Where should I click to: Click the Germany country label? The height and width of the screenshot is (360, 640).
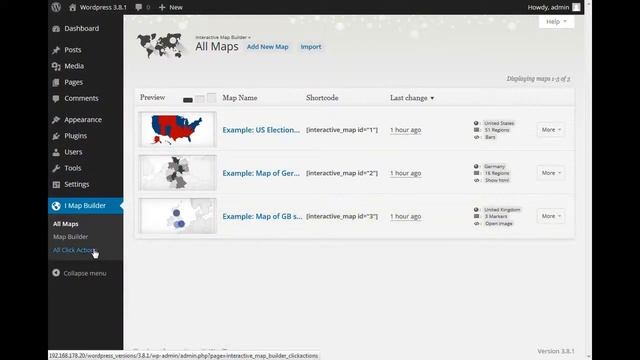[x=494, y=166]
